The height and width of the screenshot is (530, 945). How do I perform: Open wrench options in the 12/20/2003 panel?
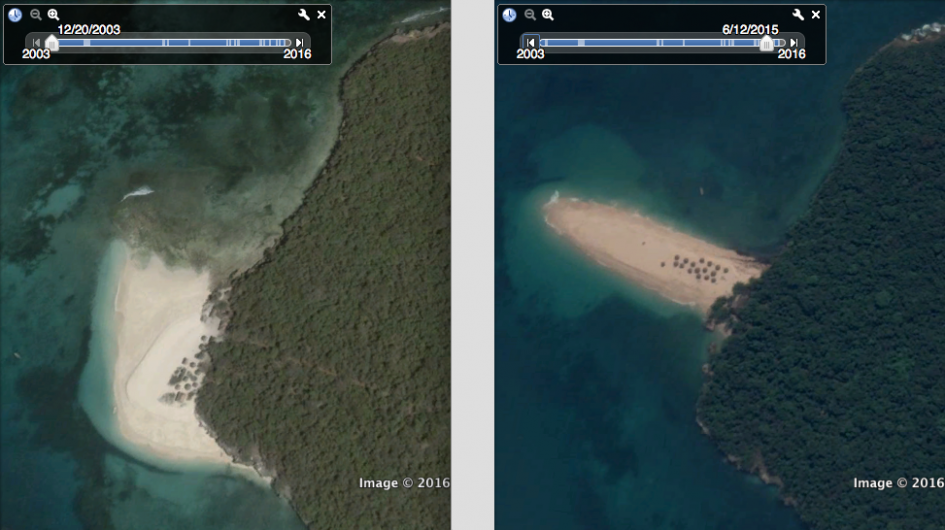pos(304,14)
